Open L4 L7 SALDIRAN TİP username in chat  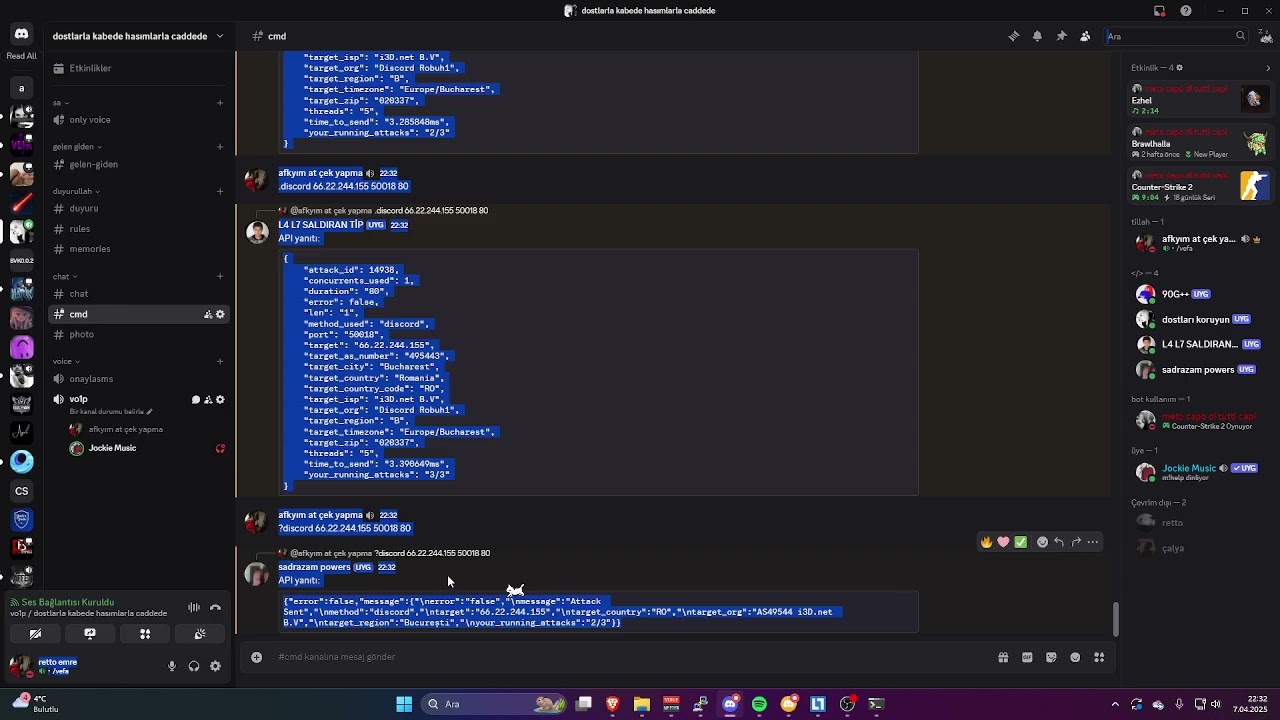click(x=320, y=225)
